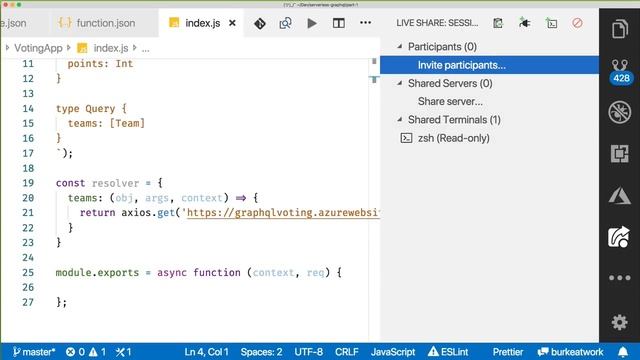Open the Debug view icon
Image resolution: width=640 pixels, height=360 pixels.
click(x=620, y=112)
